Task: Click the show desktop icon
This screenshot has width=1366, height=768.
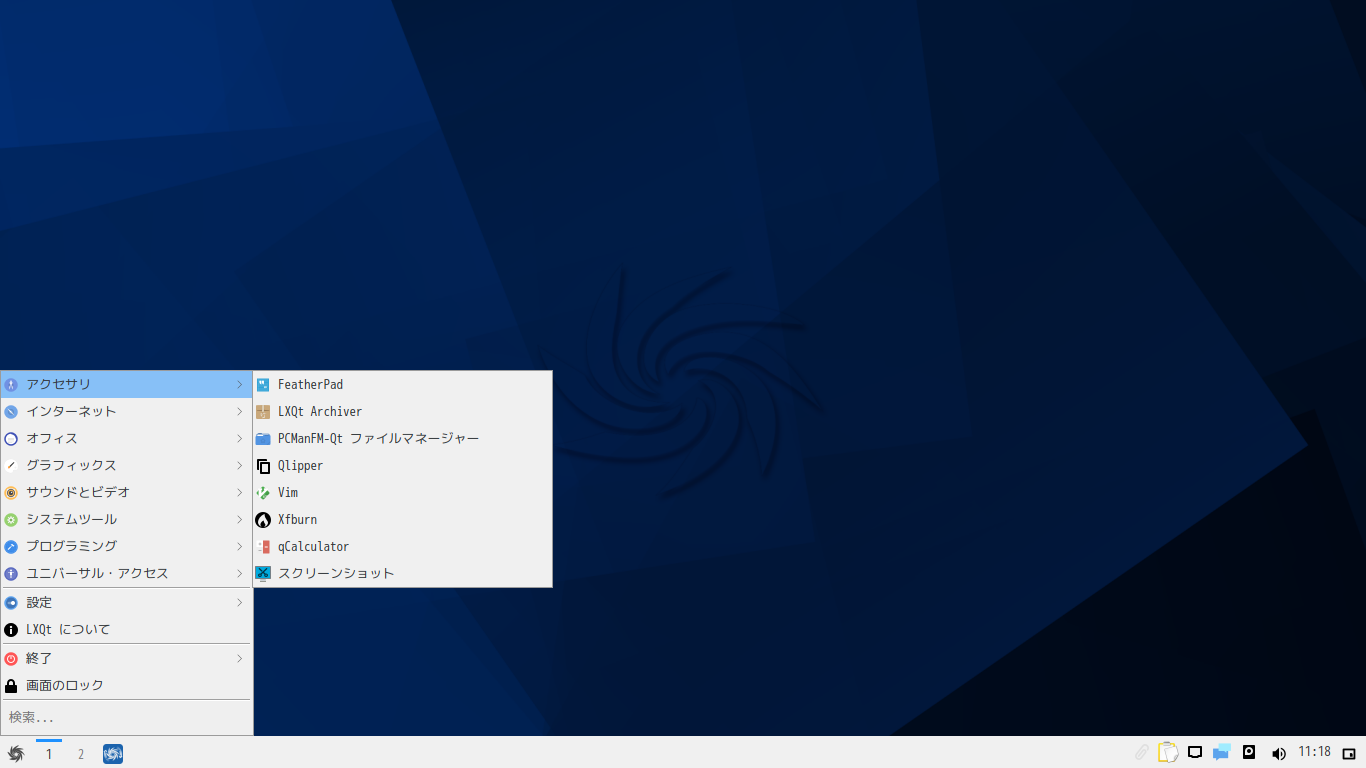Action: 1349,753
